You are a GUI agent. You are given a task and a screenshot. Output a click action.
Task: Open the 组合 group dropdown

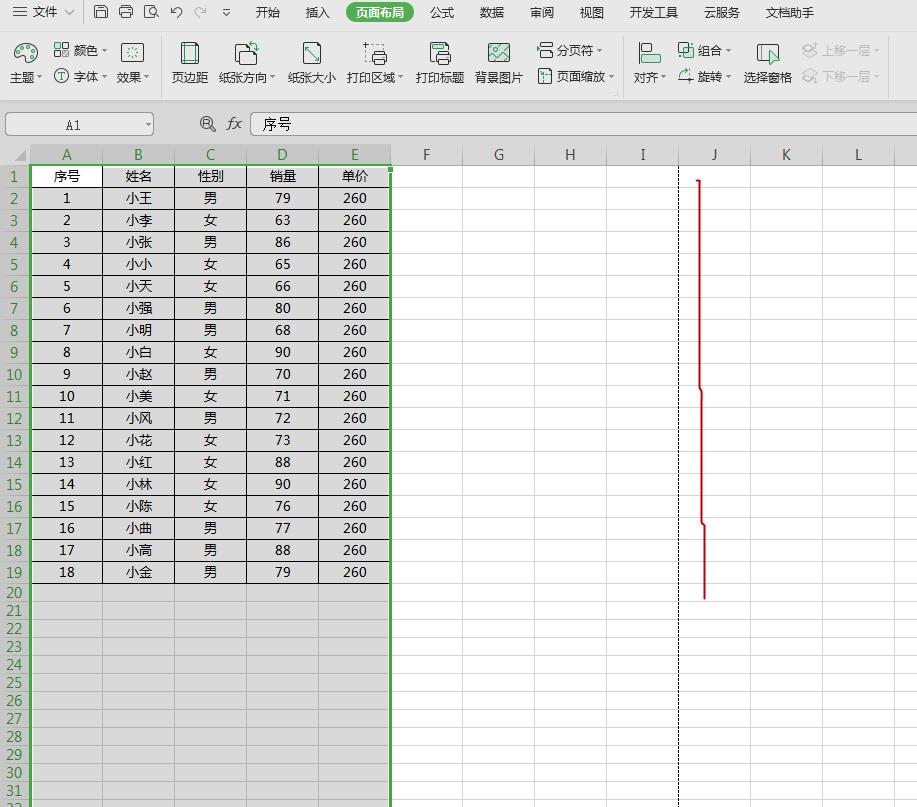coord(704,50)
